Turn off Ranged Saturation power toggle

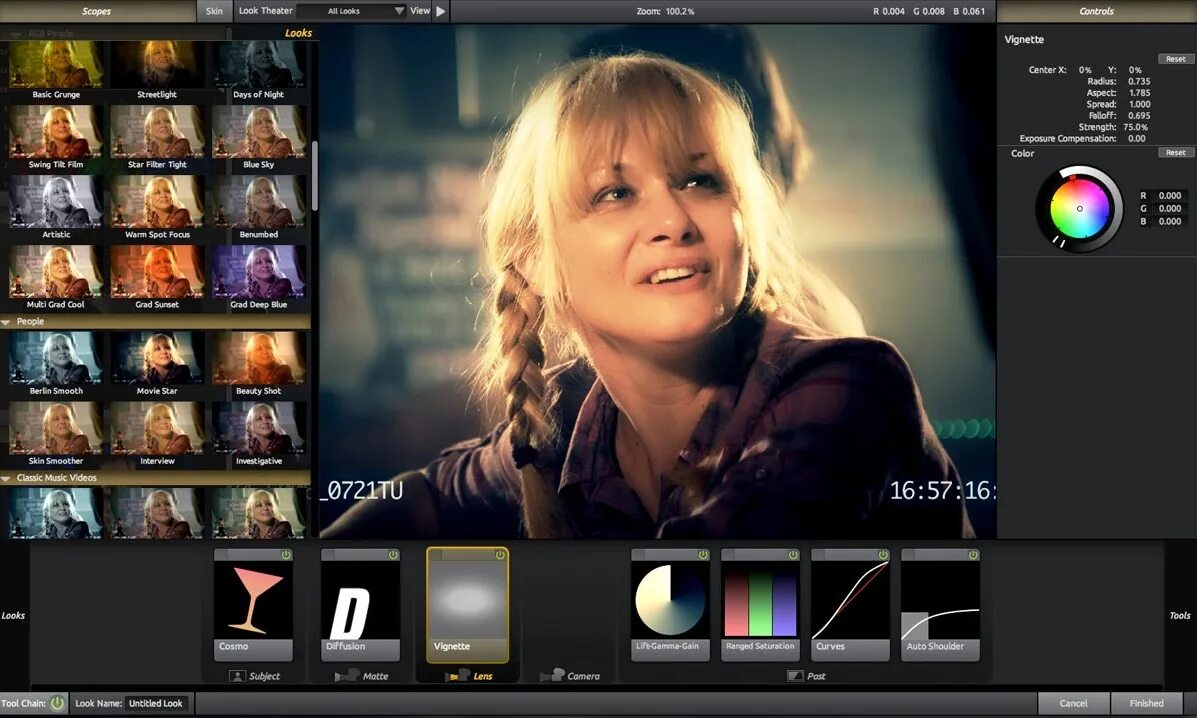click(793, 555)
